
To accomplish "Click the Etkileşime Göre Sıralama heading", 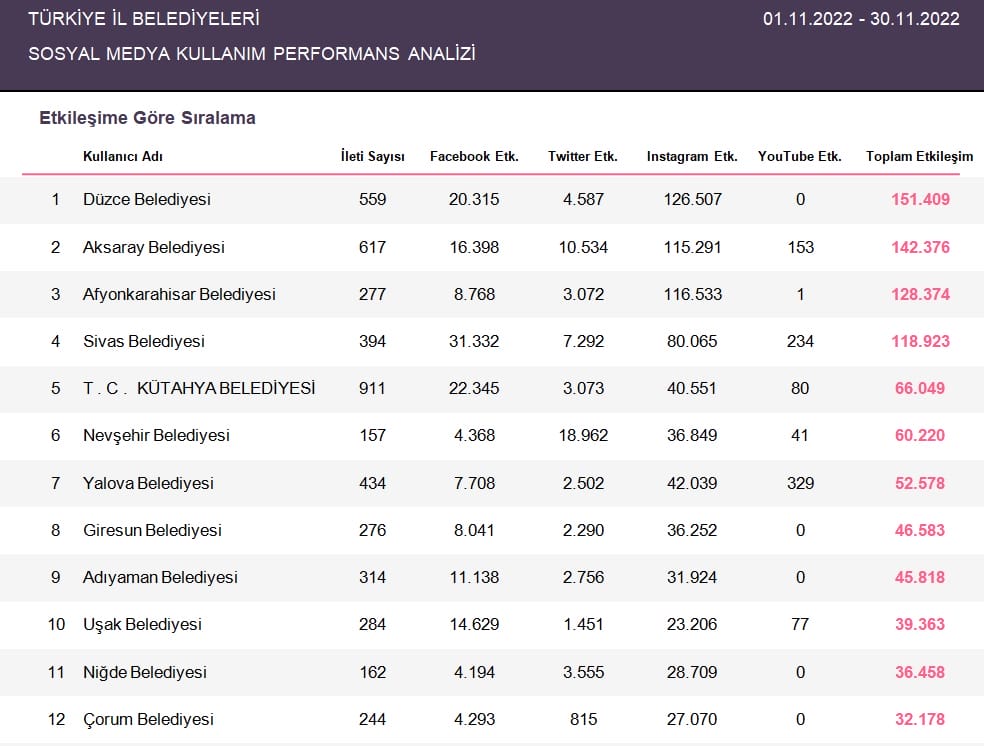I will 147,118.
